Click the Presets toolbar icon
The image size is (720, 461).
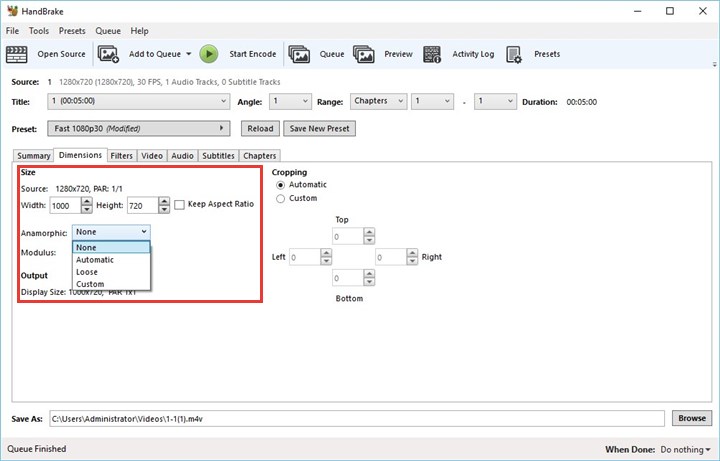[515, 54]
